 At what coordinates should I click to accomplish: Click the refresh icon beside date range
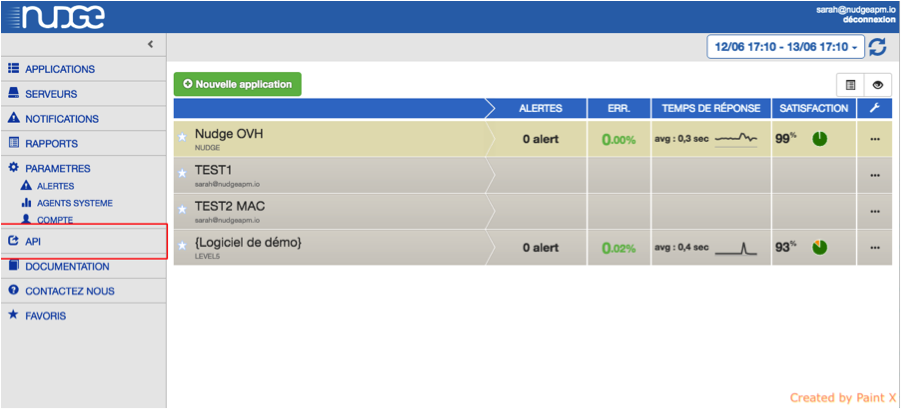coord(877,47)
